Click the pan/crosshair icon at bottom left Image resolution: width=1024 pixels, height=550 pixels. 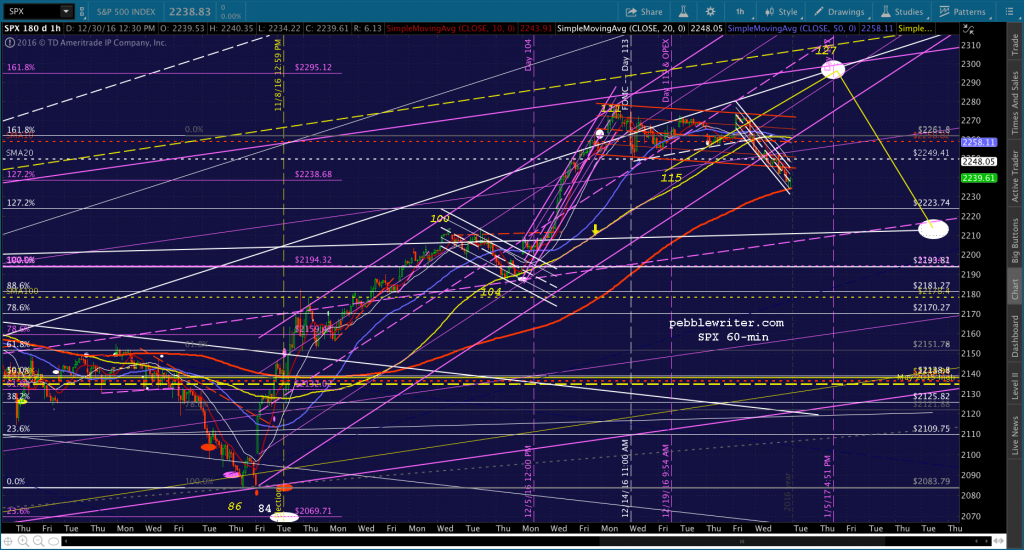click(8, 542)
